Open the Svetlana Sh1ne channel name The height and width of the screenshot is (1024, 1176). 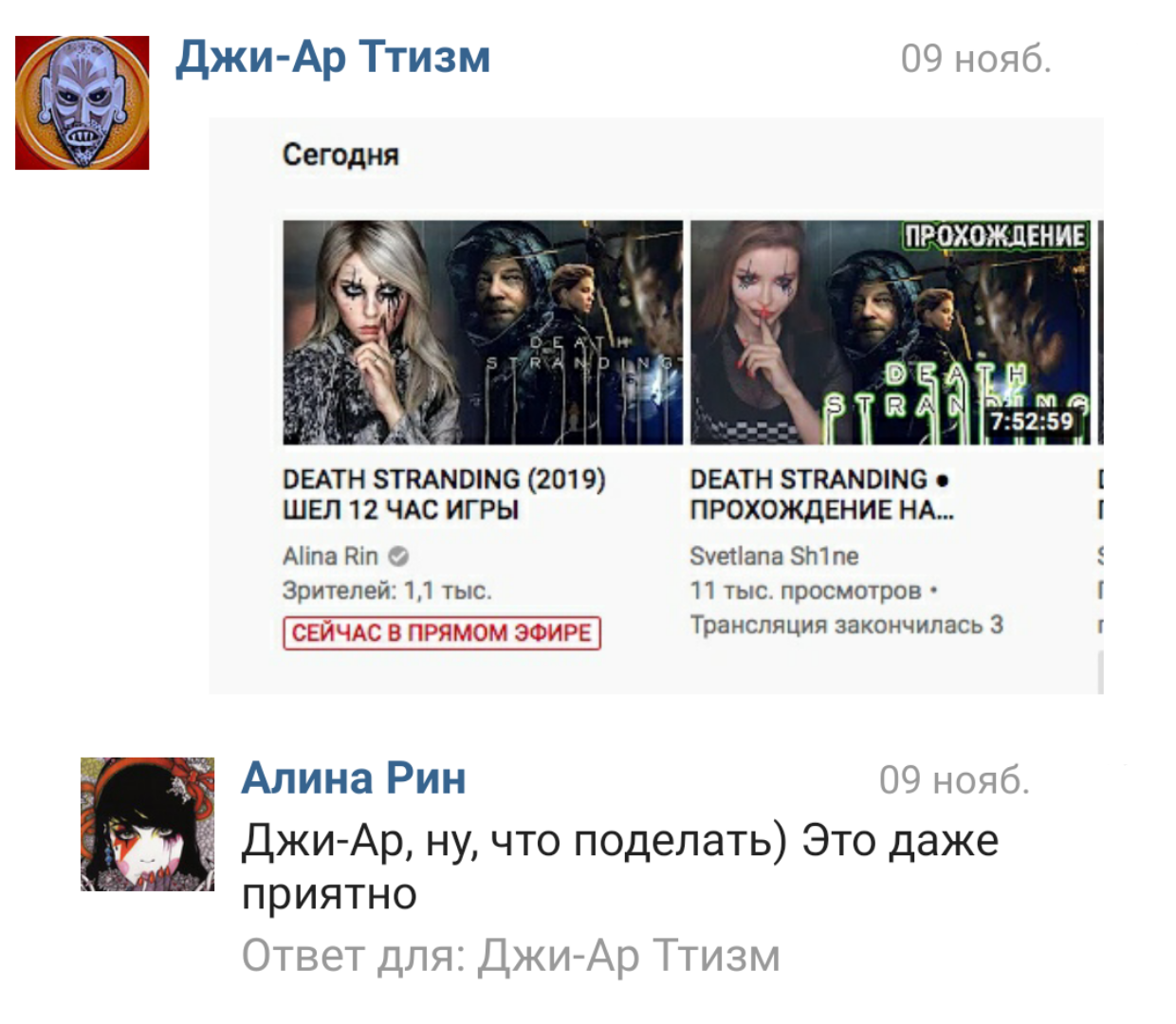coord(774,557)
